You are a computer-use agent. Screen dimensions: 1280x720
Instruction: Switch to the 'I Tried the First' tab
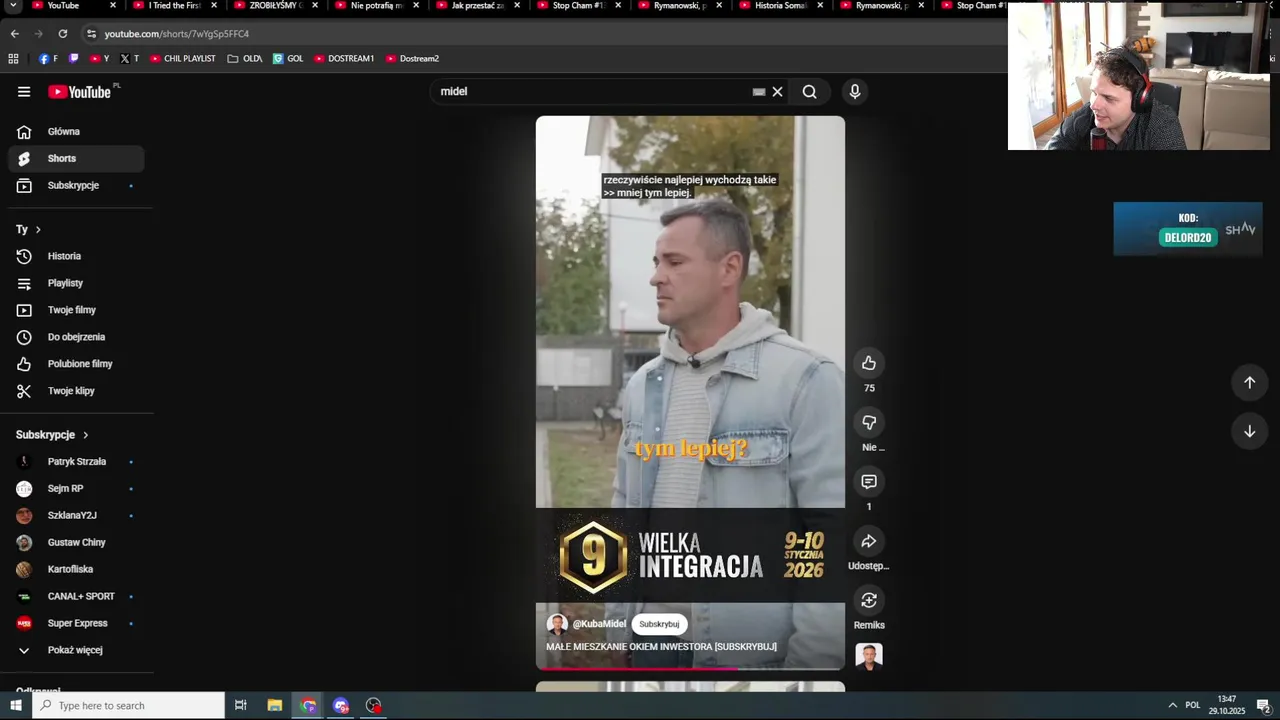[175, 6]
